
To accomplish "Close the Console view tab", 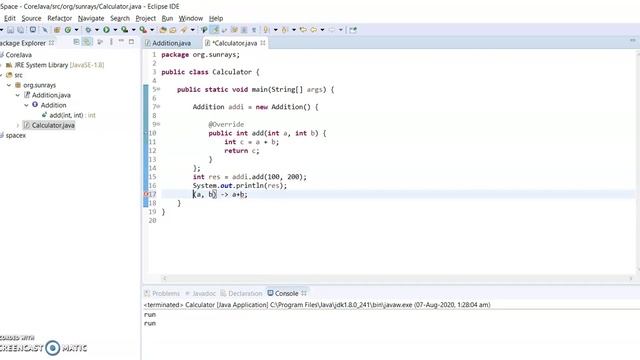I will click(x=304, y=293).
